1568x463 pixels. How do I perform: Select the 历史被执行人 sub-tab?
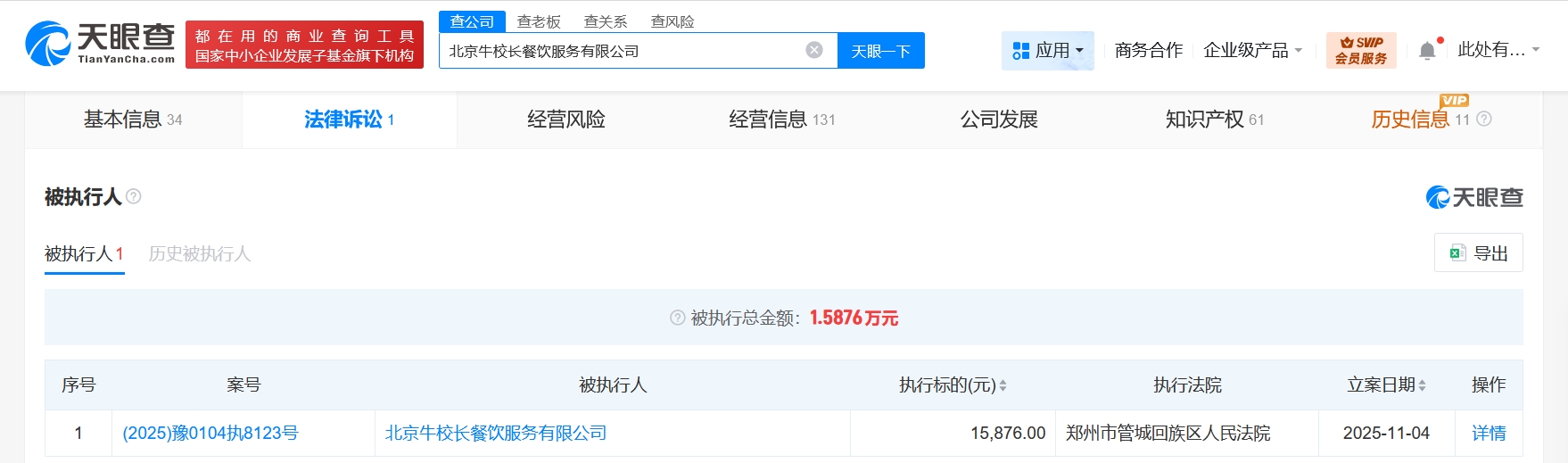coord(200,254)
